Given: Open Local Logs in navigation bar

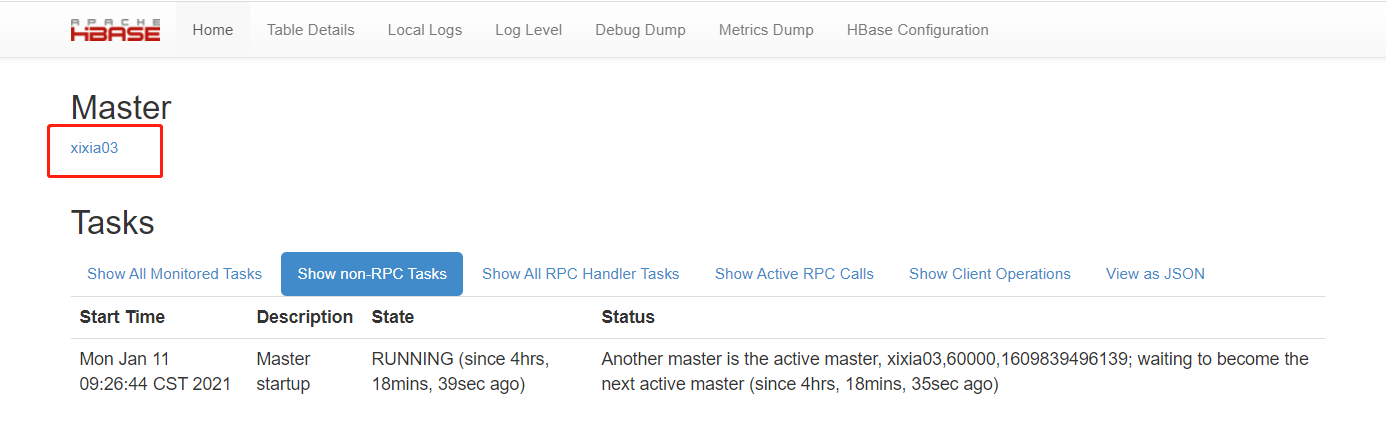Looking at the screenshot, I should click(x=425, y=30).
